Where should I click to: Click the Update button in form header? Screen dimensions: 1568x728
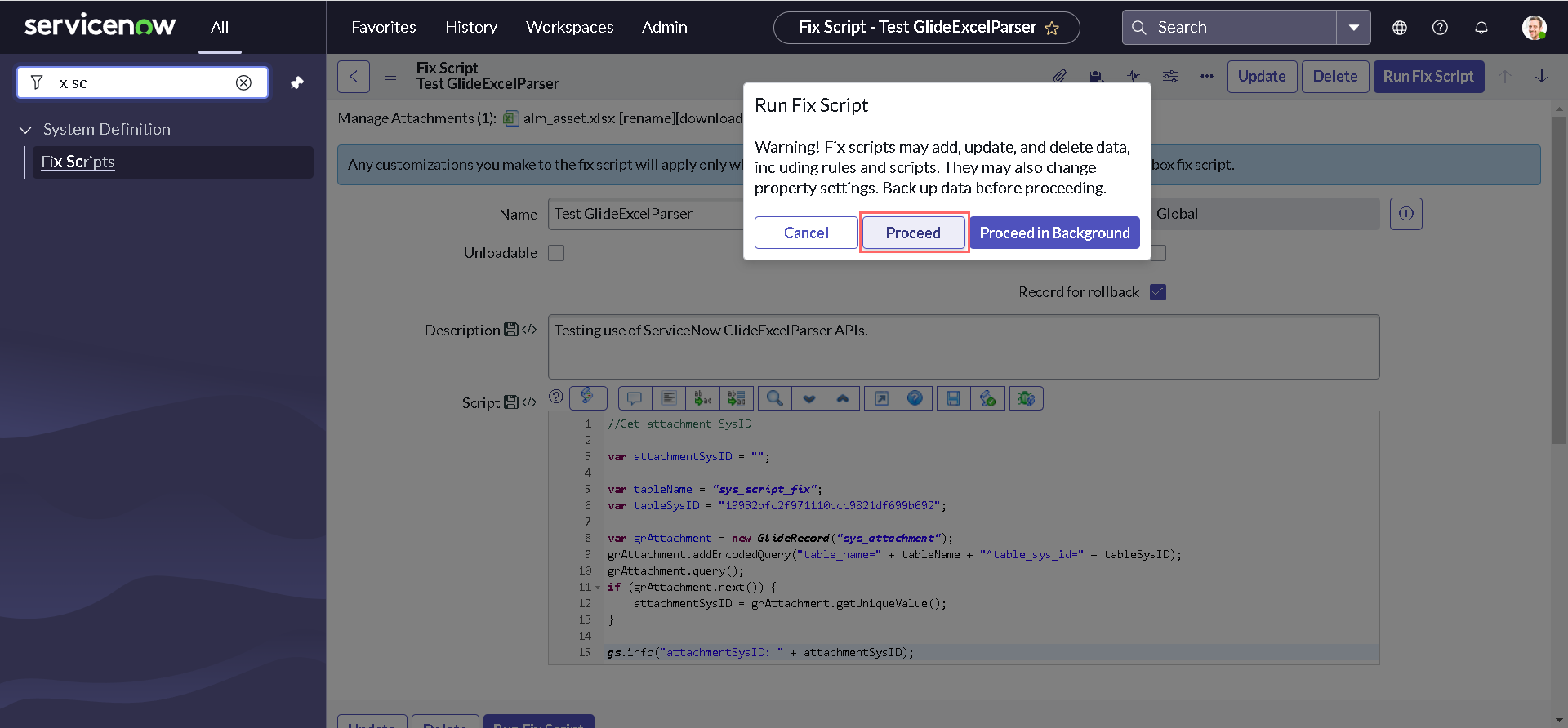(1262, 77)
